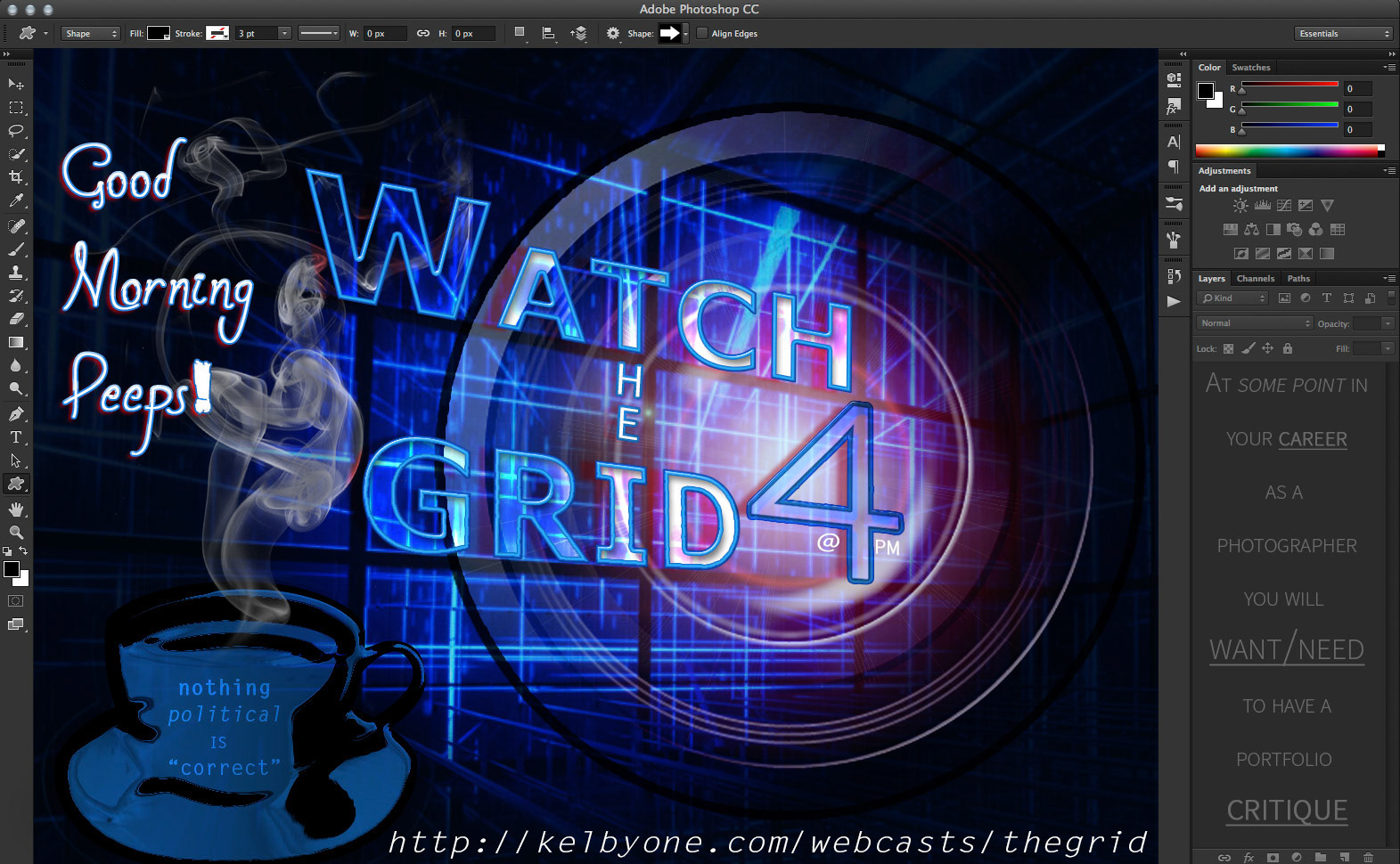
Task: Select the Color panel tab
Action: tap(1209, 68)
